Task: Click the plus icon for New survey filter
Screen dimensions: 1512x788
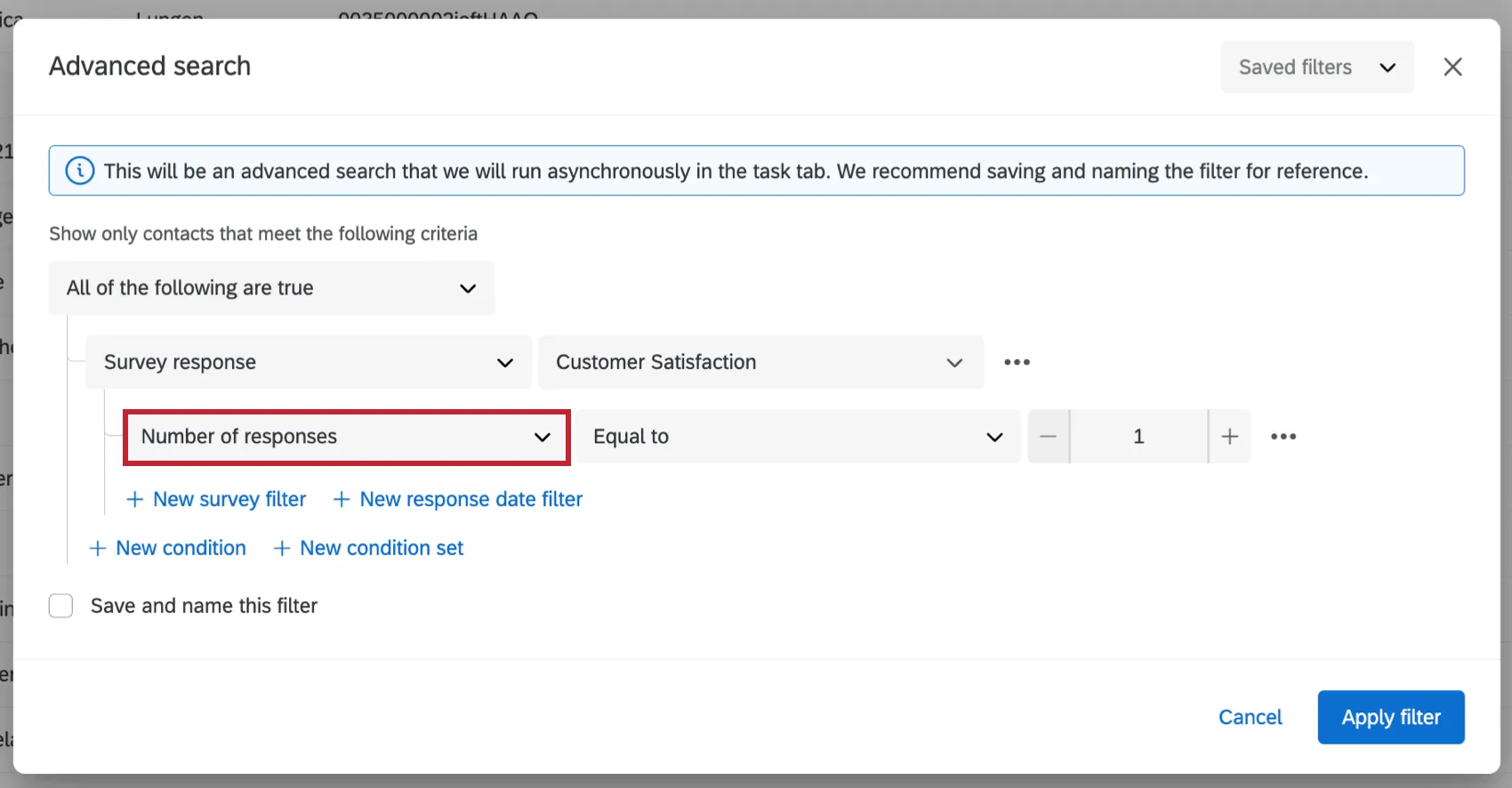Action: tap(135, 500)
